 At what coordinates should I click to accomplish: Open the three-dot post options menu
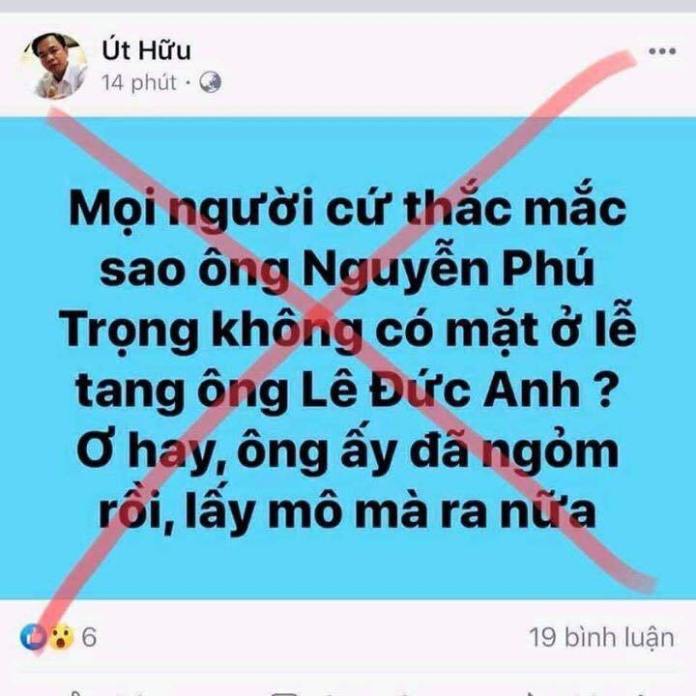662,51
